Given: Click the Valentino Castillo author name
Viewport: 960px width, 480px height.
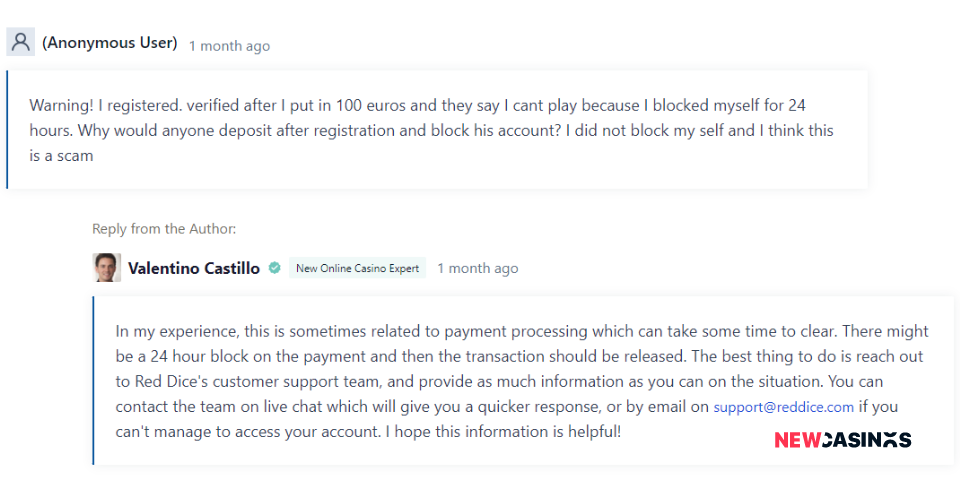Looking at the screenshot, I should (x=194, y=268).
